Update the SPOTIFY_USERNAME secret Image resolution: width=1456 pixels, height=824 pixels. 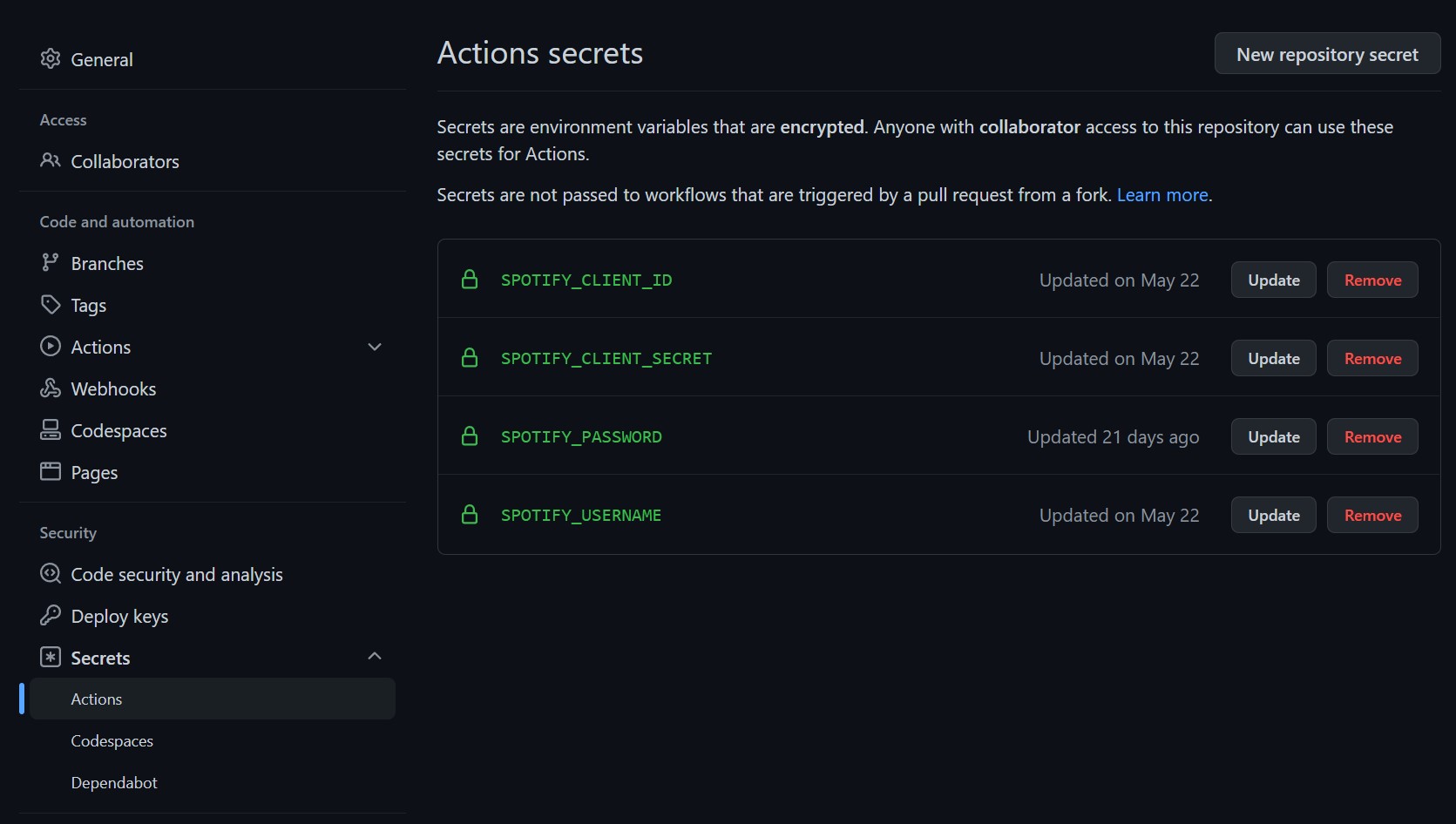click(1273, 515)
